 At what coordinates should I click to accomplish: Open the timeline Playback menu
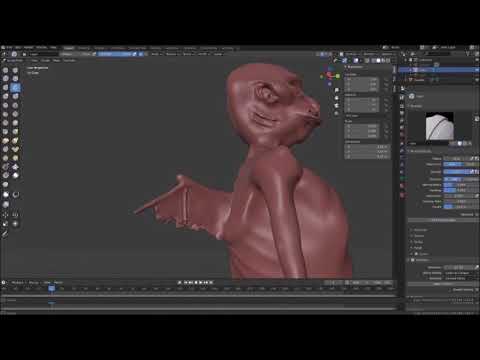(18, 283)
